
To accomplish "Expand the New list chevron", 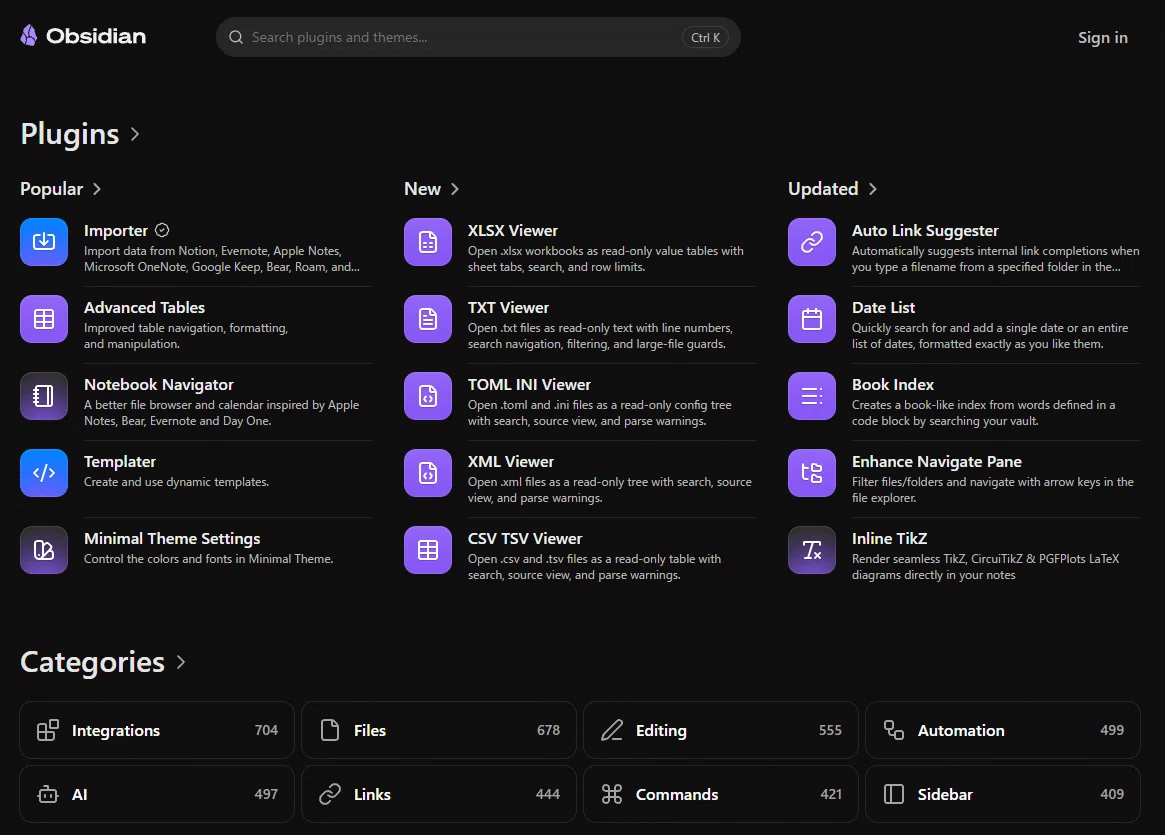I will tap(455, 189).
